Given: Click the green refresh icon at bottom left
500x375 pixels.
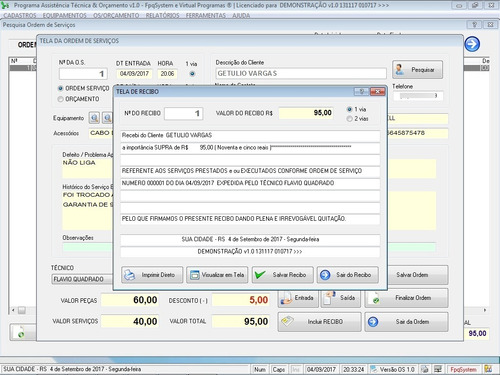Looking at the screenshot, I should click(x=21, y=332).
